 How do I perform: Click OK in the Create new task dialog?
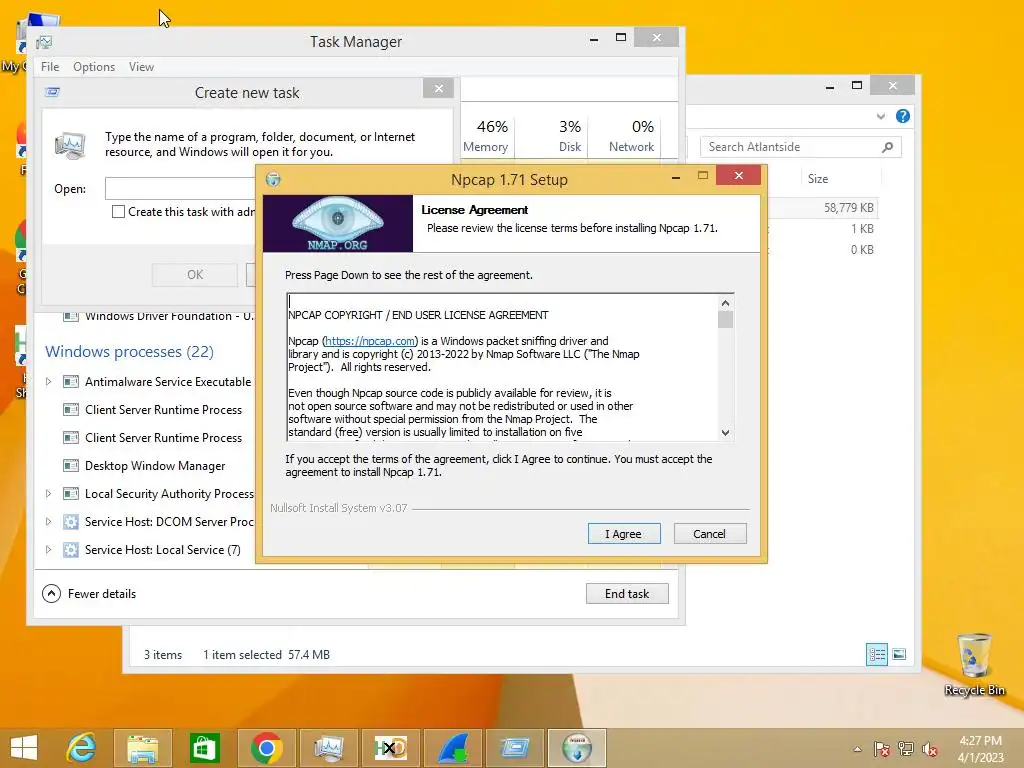point(195,275)
